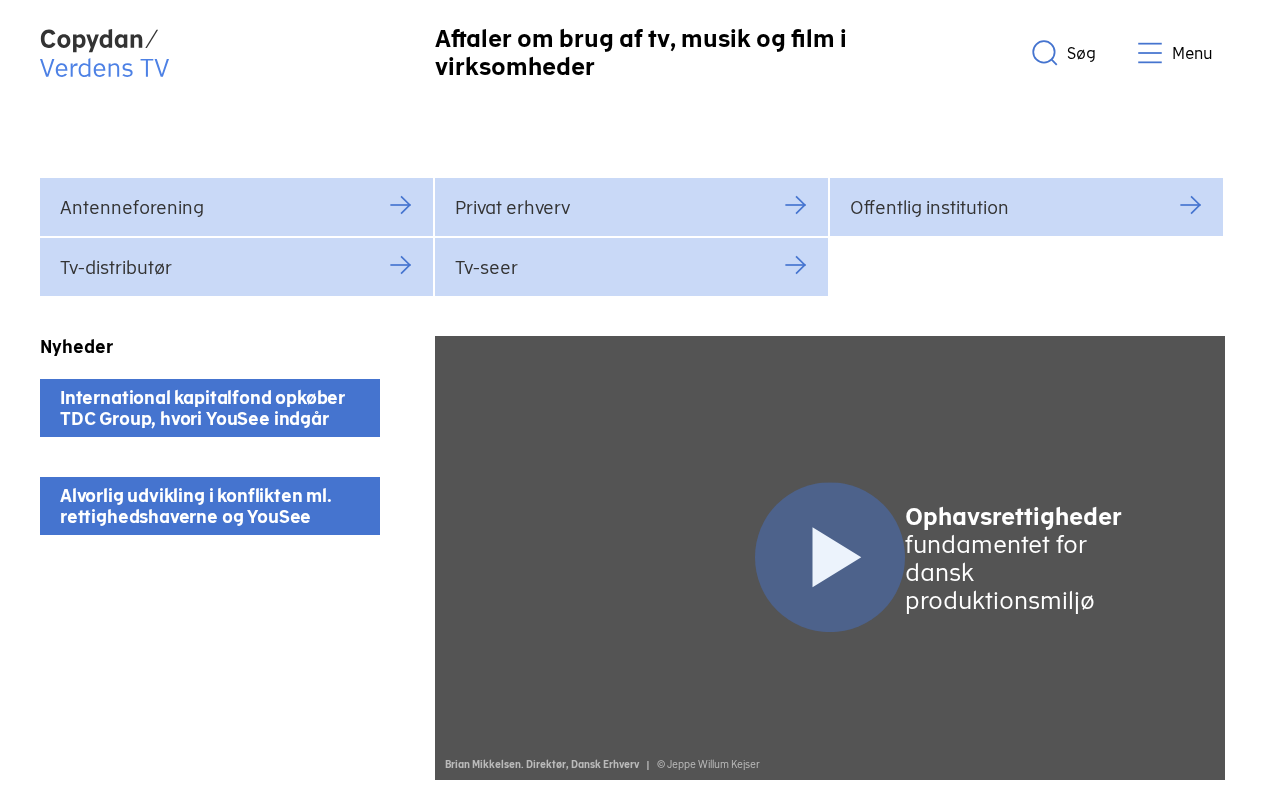
Task: Open the Tv-distributør section
Action: 116,268
